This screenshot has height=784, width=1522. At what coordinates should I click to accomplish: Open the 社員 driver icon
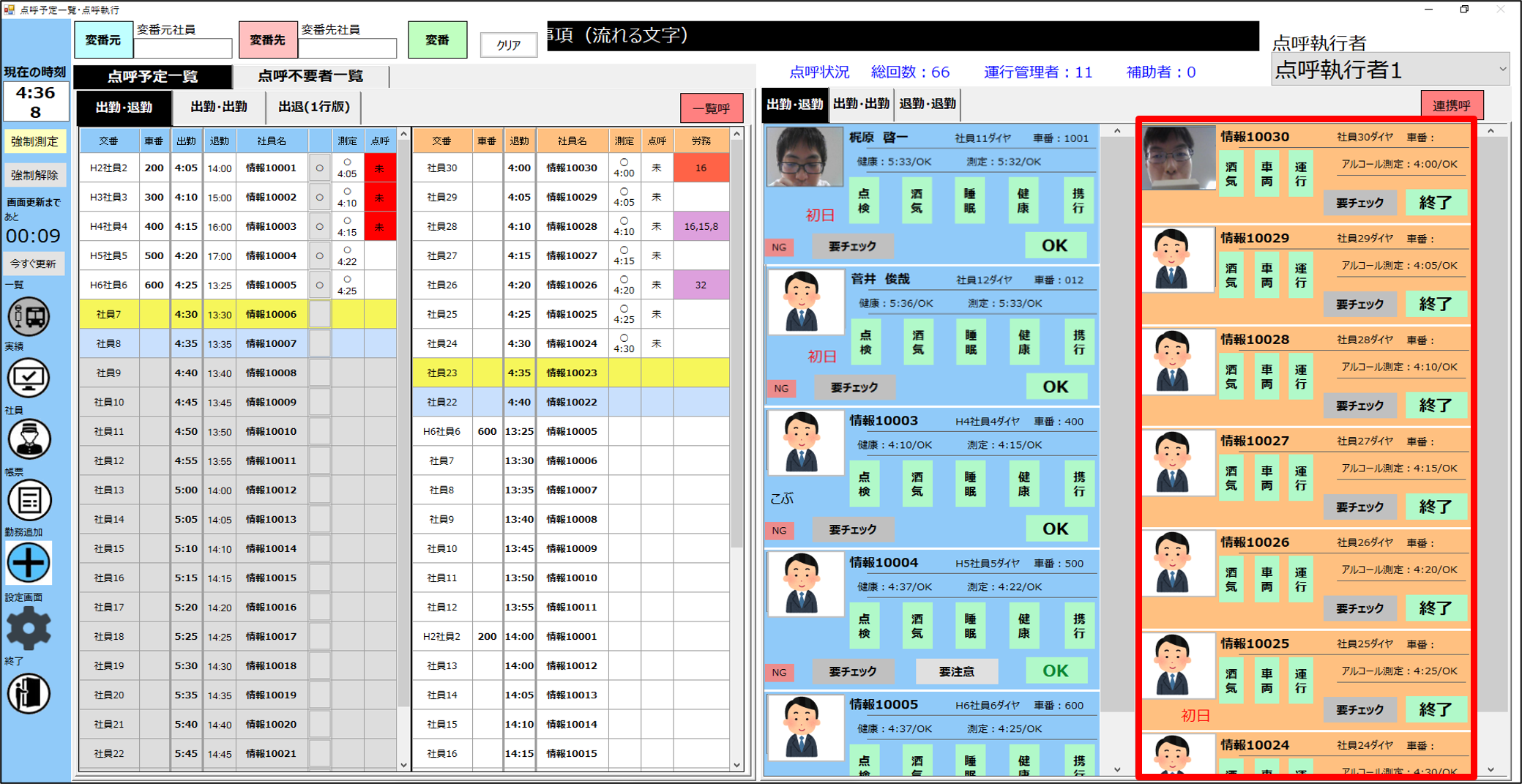tap(29, 439)
